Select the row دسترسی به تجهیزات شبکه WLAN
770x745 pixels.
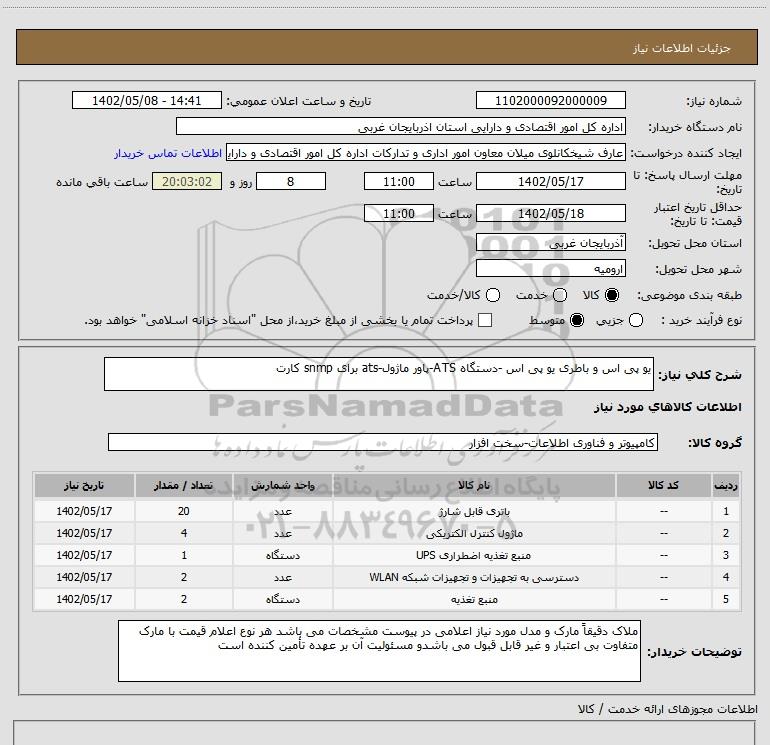(x=387, y=578)
